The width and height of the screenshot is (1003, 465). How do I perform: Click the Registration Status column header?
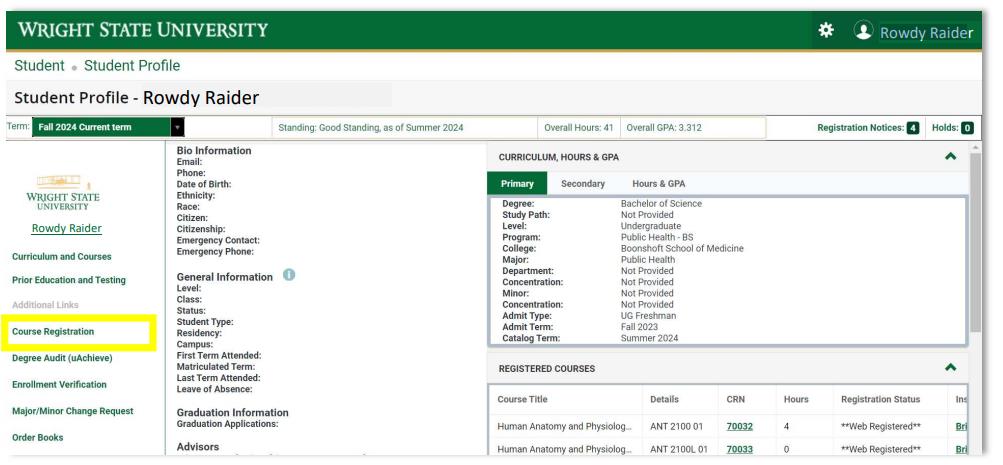click(880, 399)
